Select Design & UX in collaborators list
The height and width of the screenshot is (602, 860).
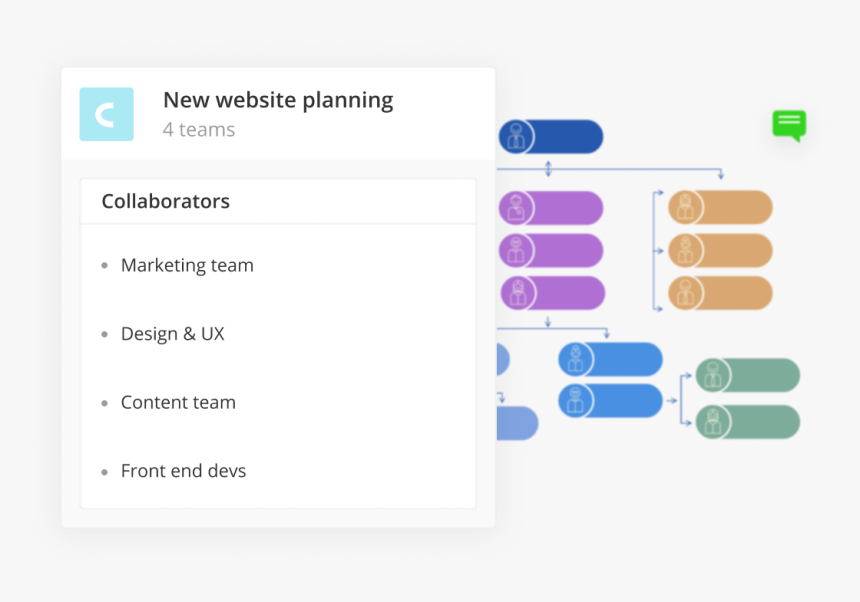(172, 334)
